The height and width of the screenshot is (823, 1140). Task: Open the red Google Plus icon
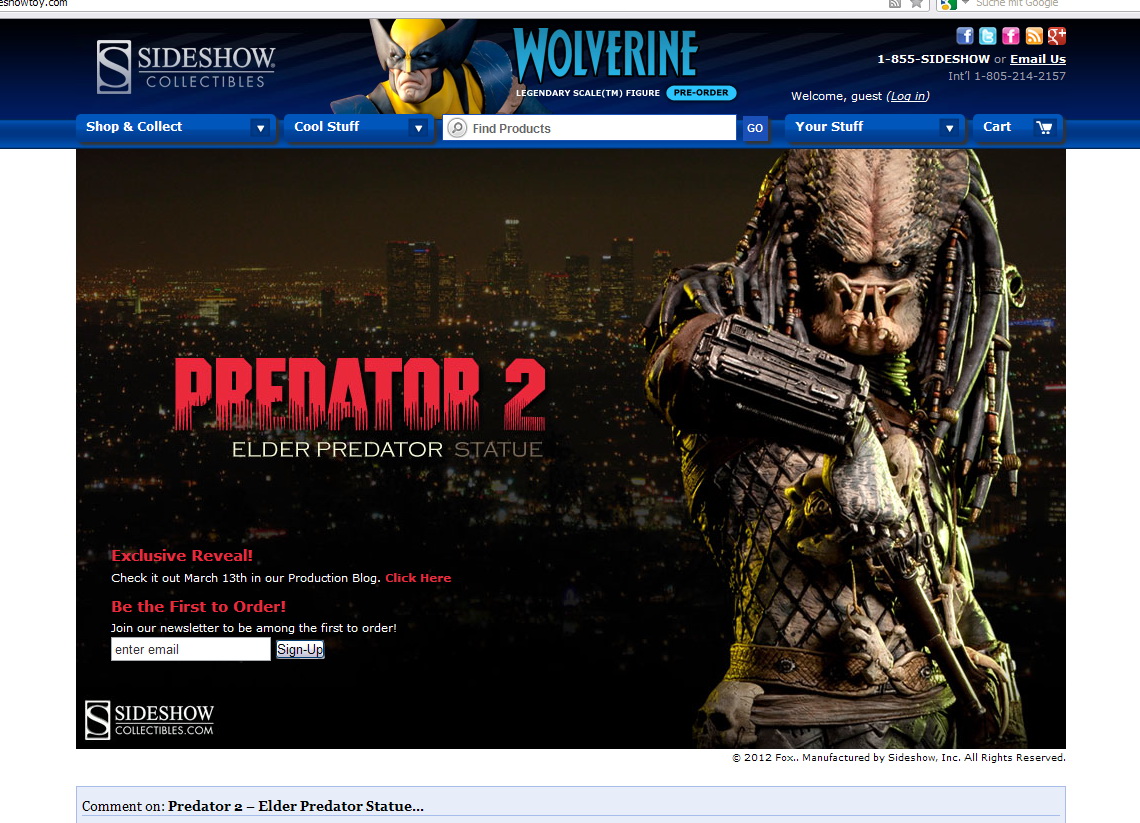(1056, 36)
